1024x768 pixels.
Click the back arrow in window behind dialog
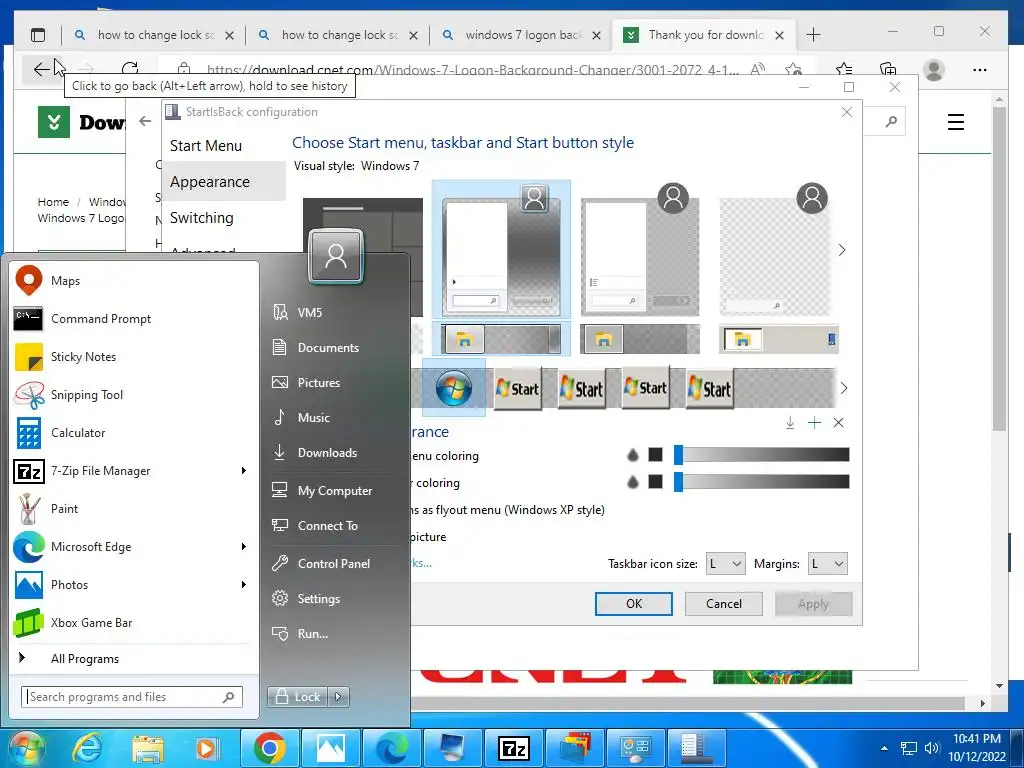click(145, 121)
